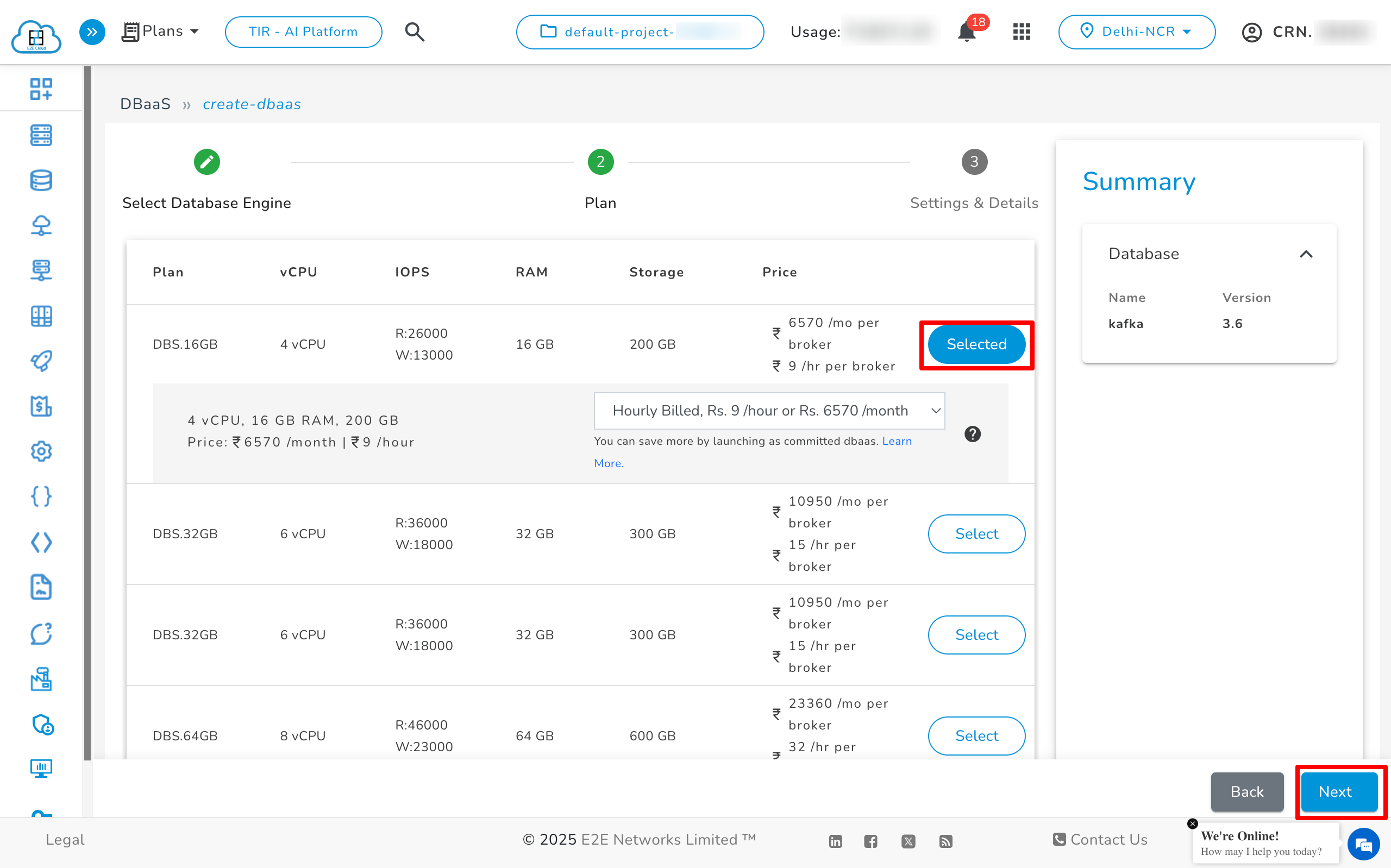Open the Plans menu
Image resolution: width=1391 pixels, height=868 pixels.
[161, 32]
